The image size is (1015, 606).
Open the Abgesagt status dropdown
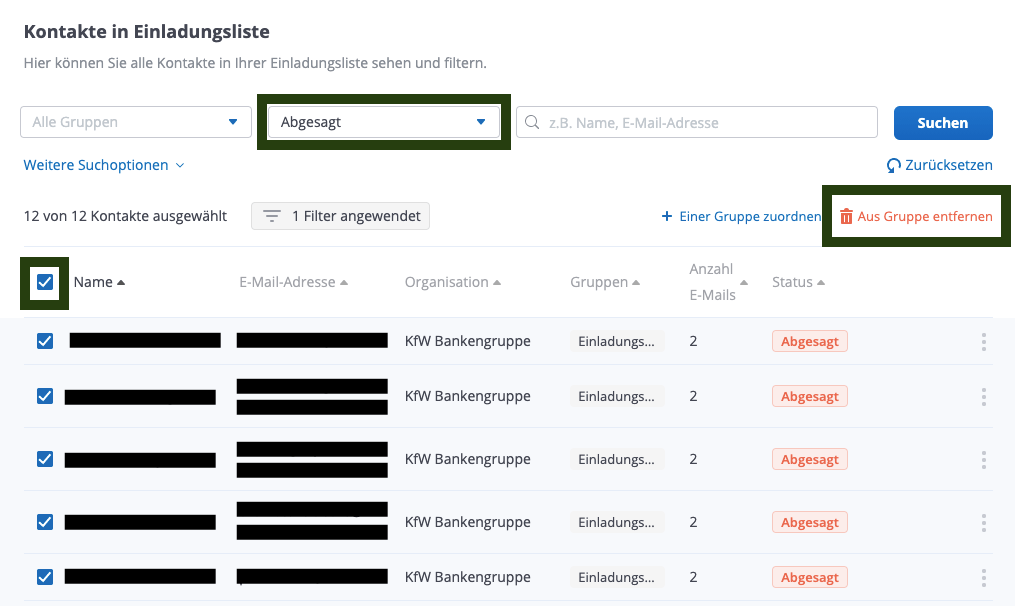coord(384,122)
